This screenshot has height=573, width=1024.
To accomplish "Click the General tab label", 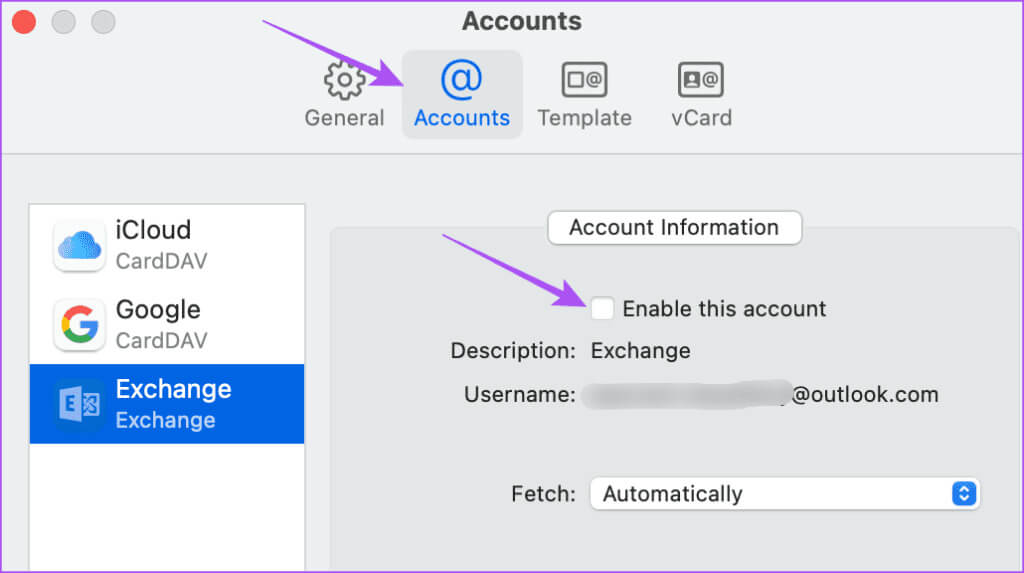I will 344,118.
